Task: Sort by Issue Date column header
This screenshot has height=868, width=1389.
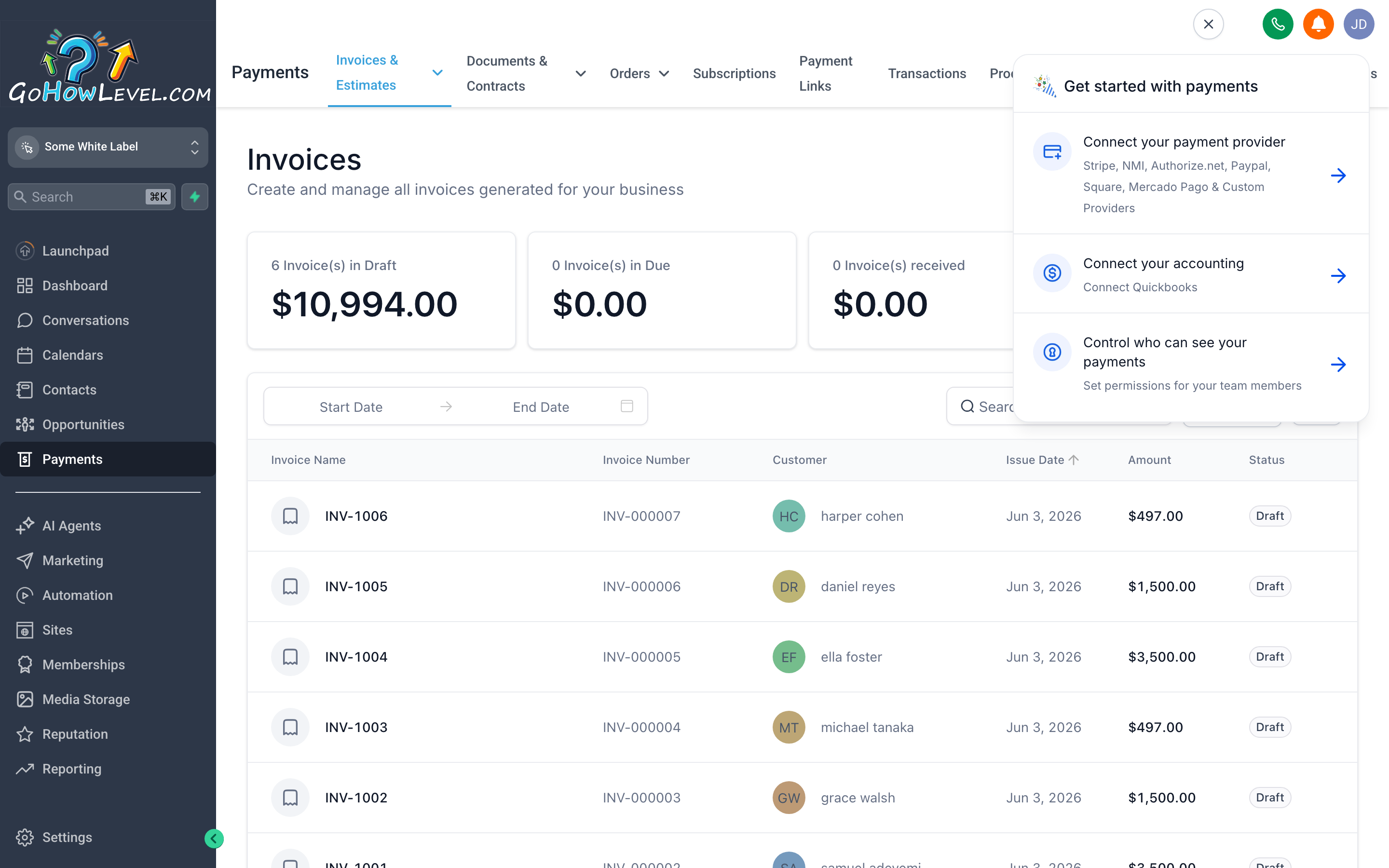Action: pyautogui.click(x=1042, y=460)
